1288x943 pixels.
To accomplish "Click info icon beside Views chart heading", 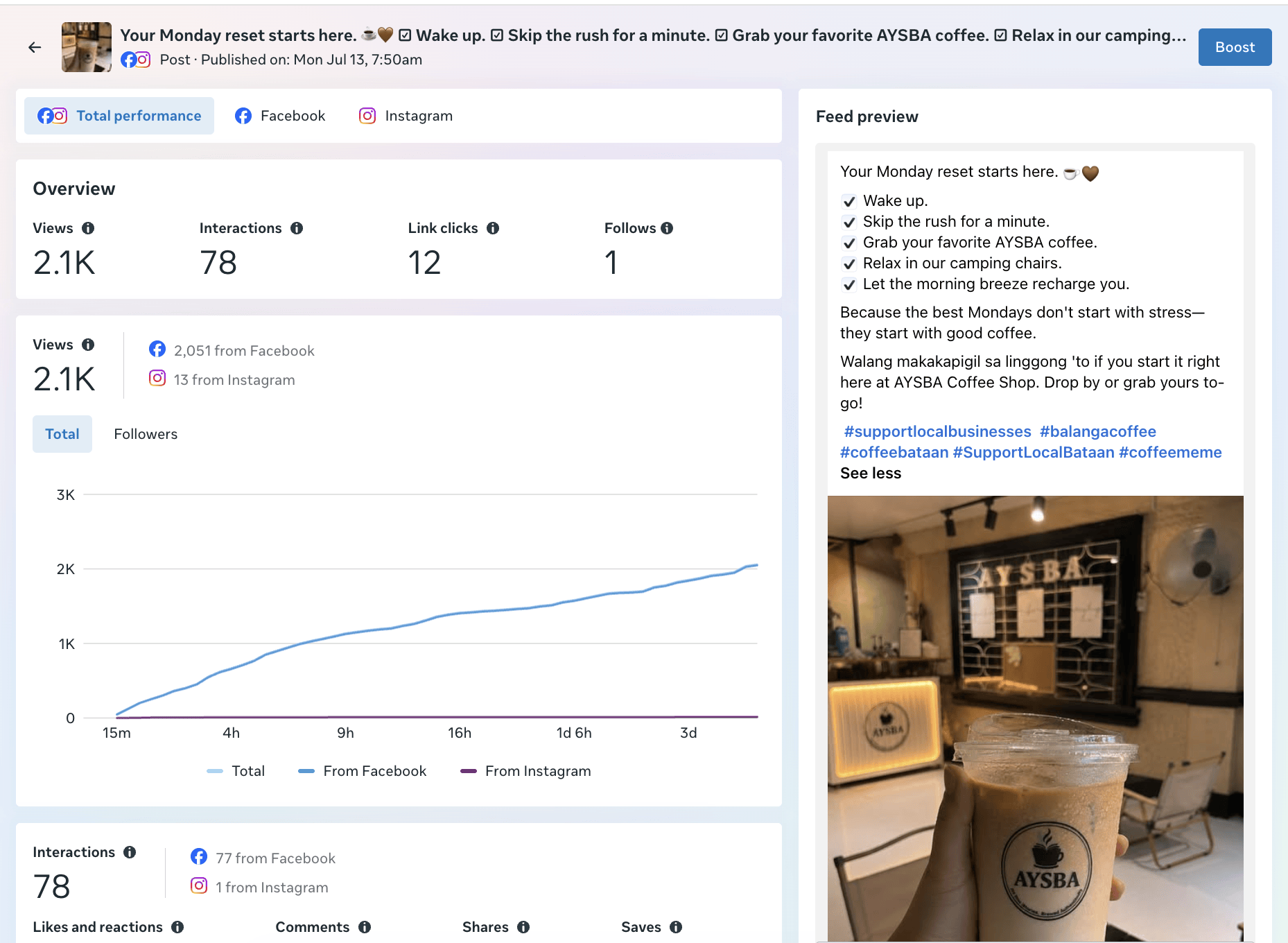I will [88, 345].
